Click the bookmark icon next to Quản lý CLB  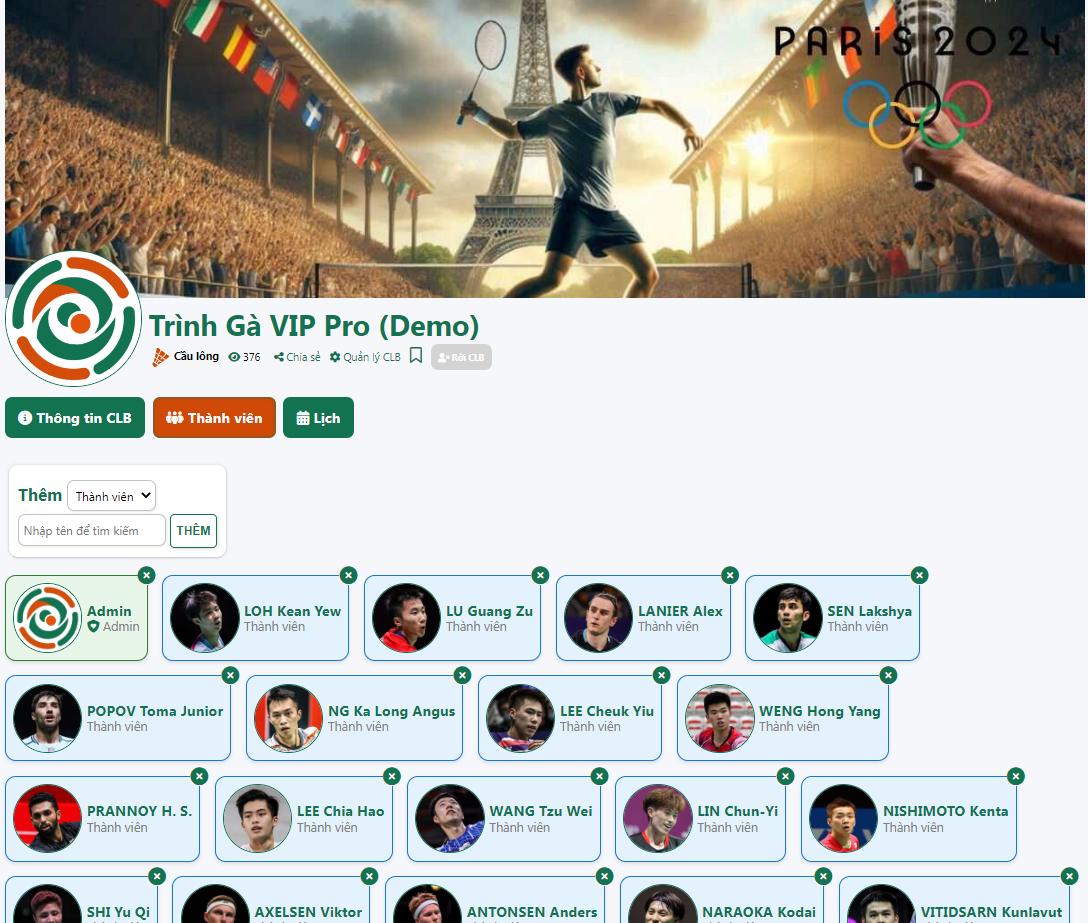pyautogui.click(x=416, y=355)
